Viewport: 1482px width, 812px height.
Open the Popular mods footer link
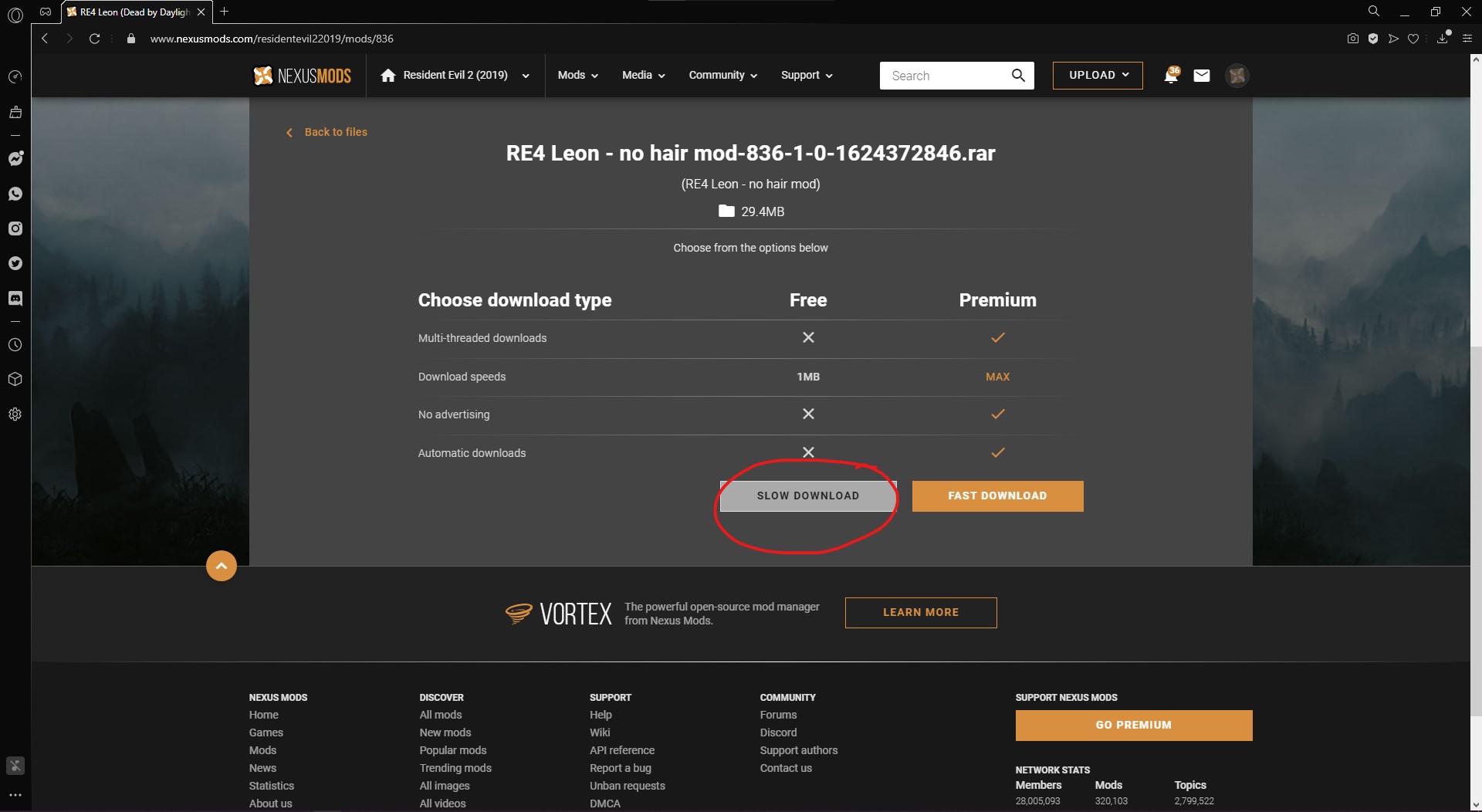click(453, 751)
